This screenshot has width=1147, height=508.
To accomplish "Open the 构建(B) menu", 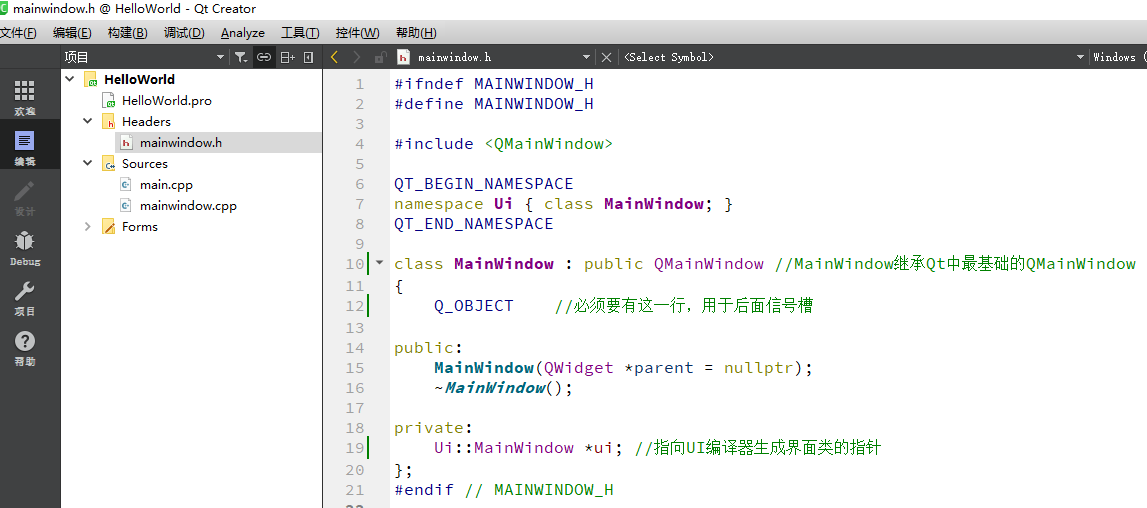I will coord(127,33).
